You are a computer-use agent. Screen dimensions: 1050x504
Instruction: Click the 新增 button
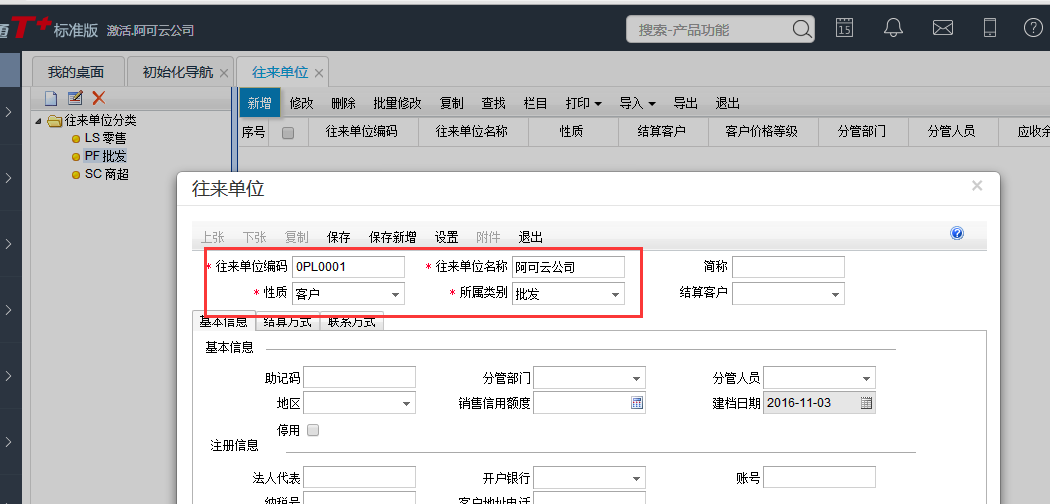(x=260, y=103)
